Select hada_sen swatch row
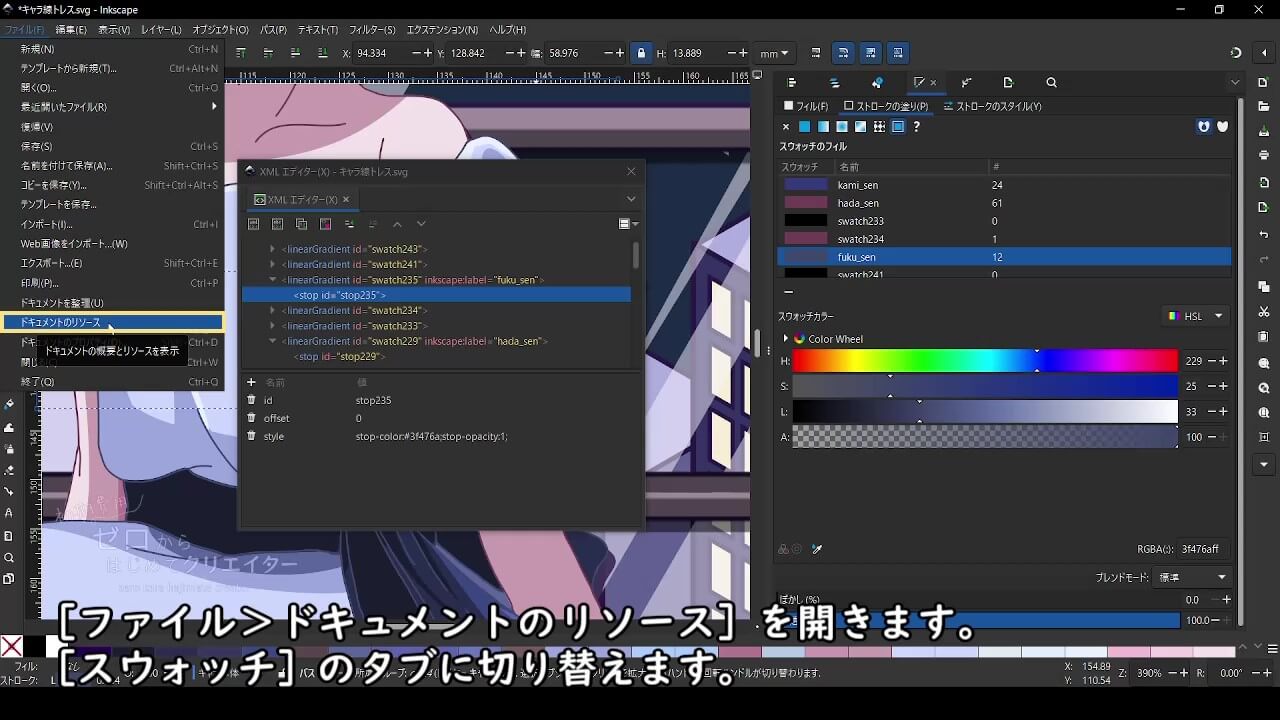 1004,203
